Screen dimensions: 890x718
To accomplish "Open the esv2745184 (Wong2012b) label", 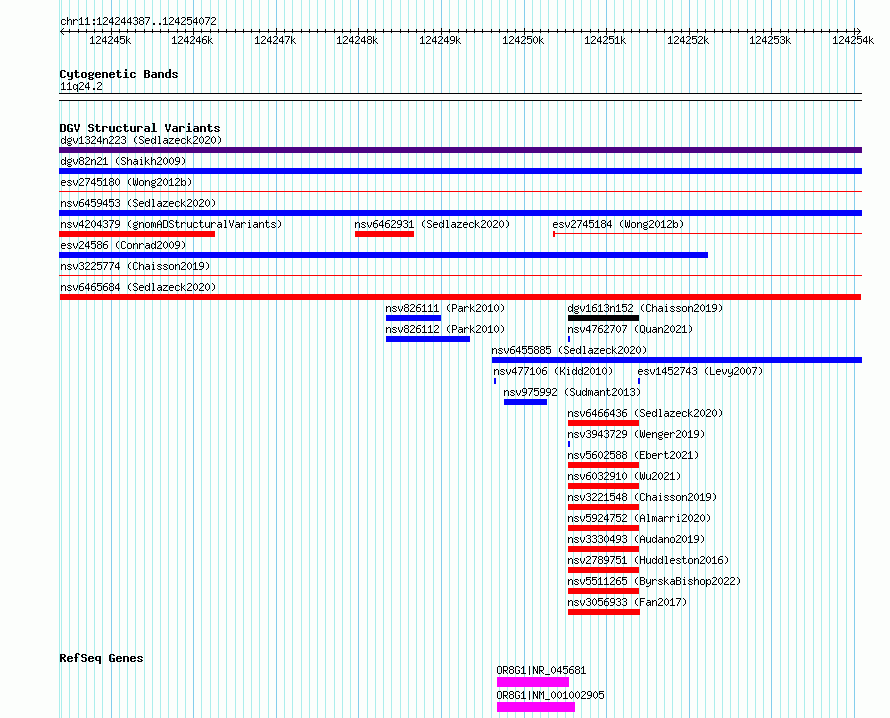I will (618, 224).
